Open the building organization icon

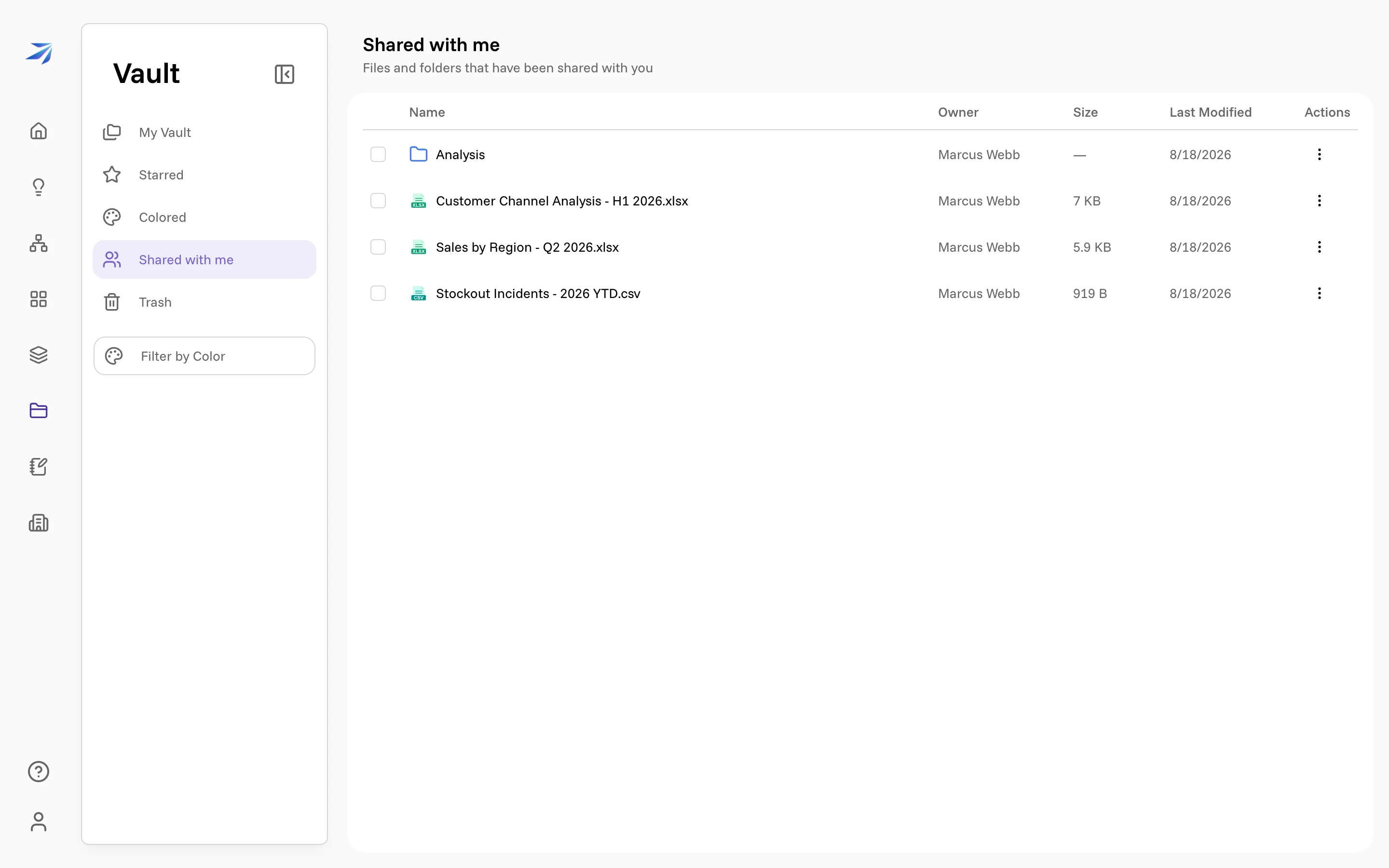click(x=39, y=522)
